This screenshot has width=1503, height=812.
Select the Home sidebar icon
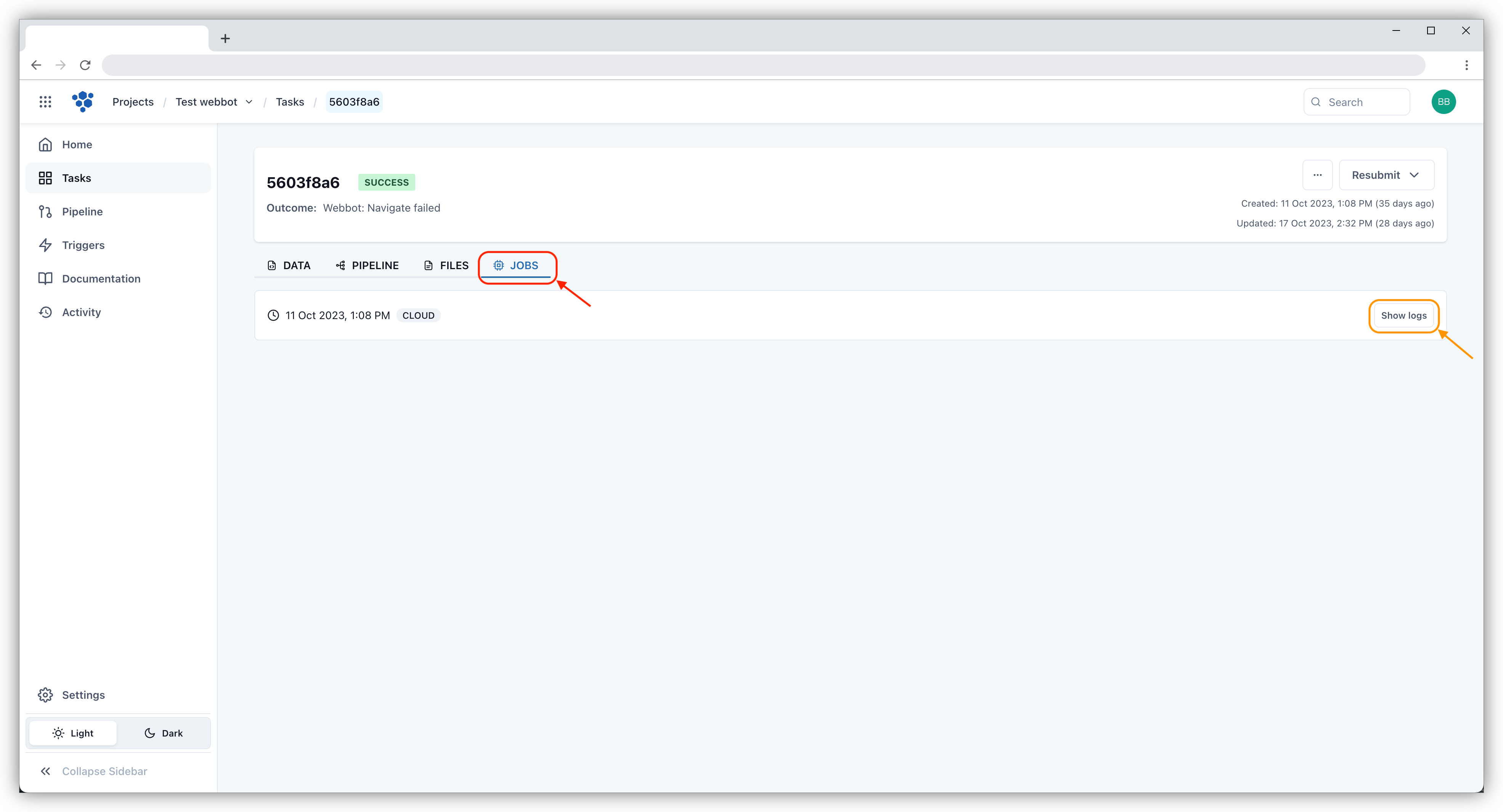click(45, 144)
